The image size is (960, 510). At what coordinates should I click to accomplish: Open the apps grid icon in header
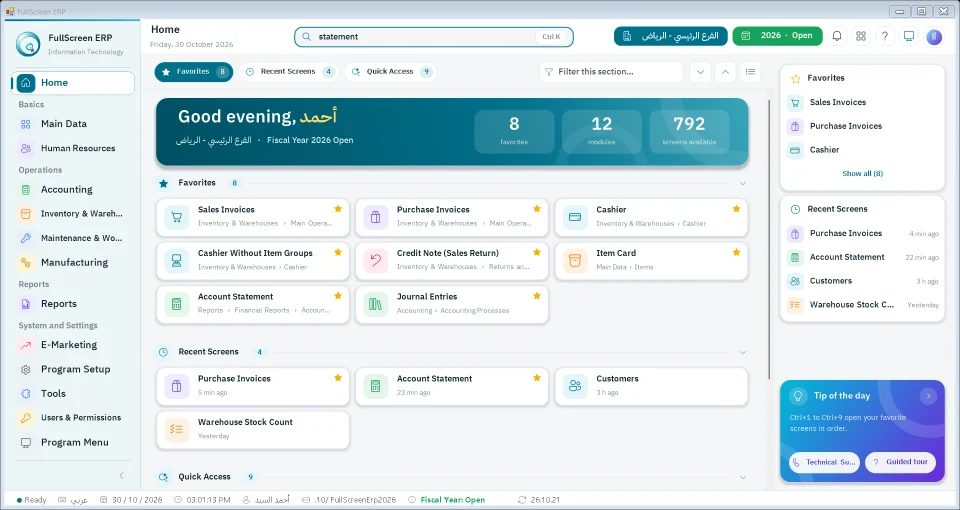point(861,36)
